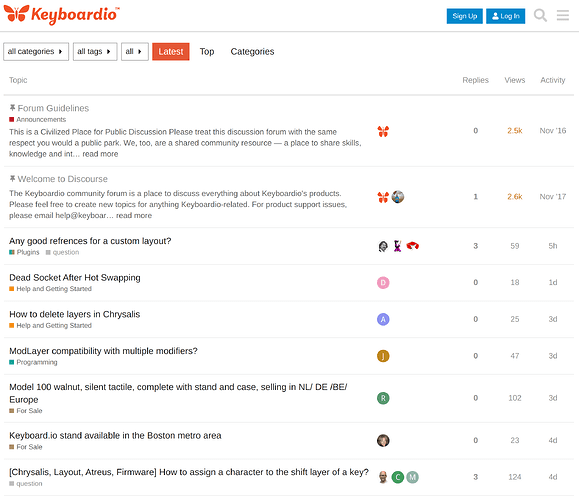Open ModLayer compatibility with multiple modifiers topic
The width and height of the screenshot is (579, 500).
pyautogui.click(x=103, y=351)
